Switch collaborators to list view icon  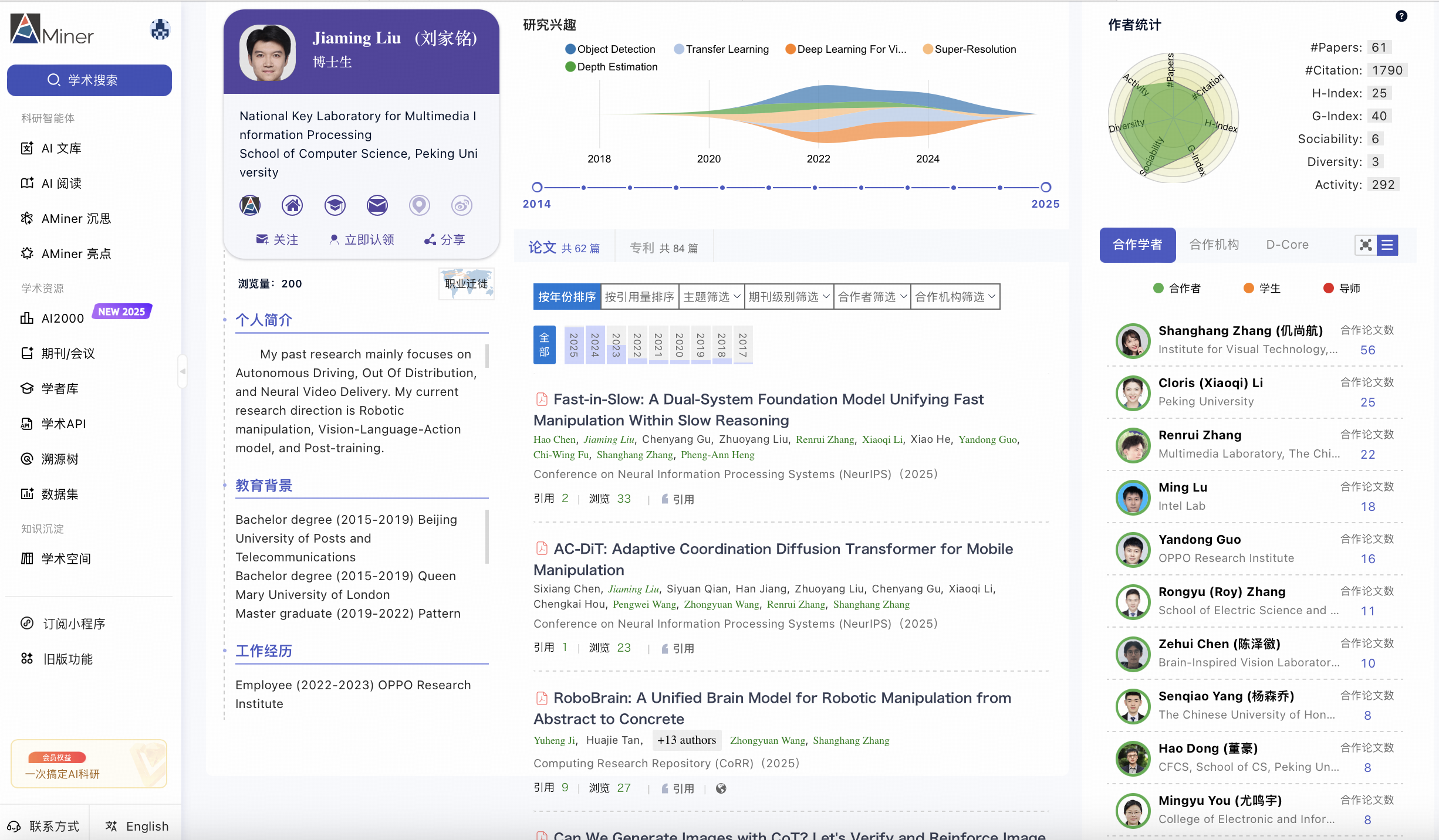pyautogui.click(x=1387, y=245)
